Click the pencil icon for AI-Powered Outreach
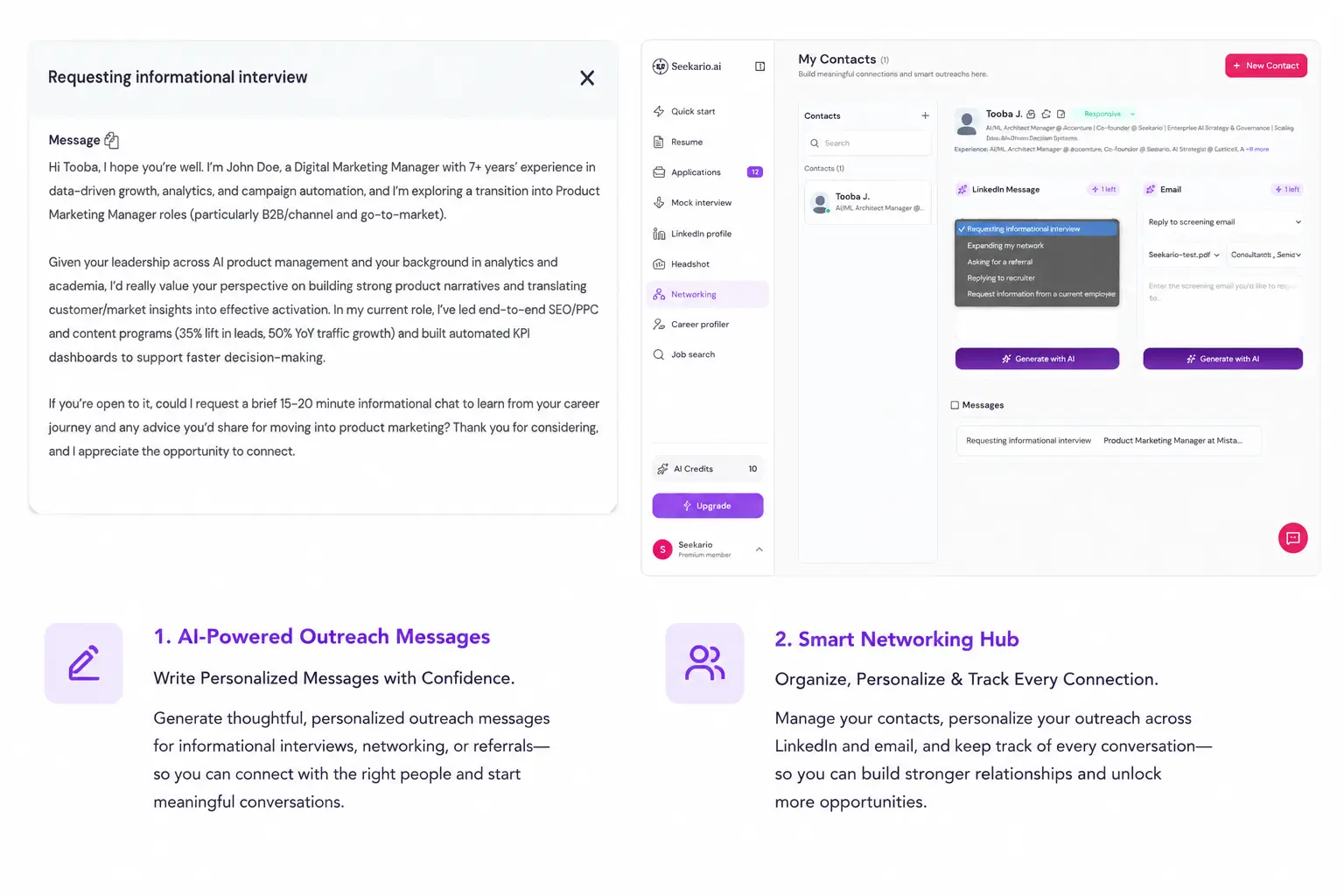Image resolution: width=1344 pixels, height=896 pixels. 84,663
